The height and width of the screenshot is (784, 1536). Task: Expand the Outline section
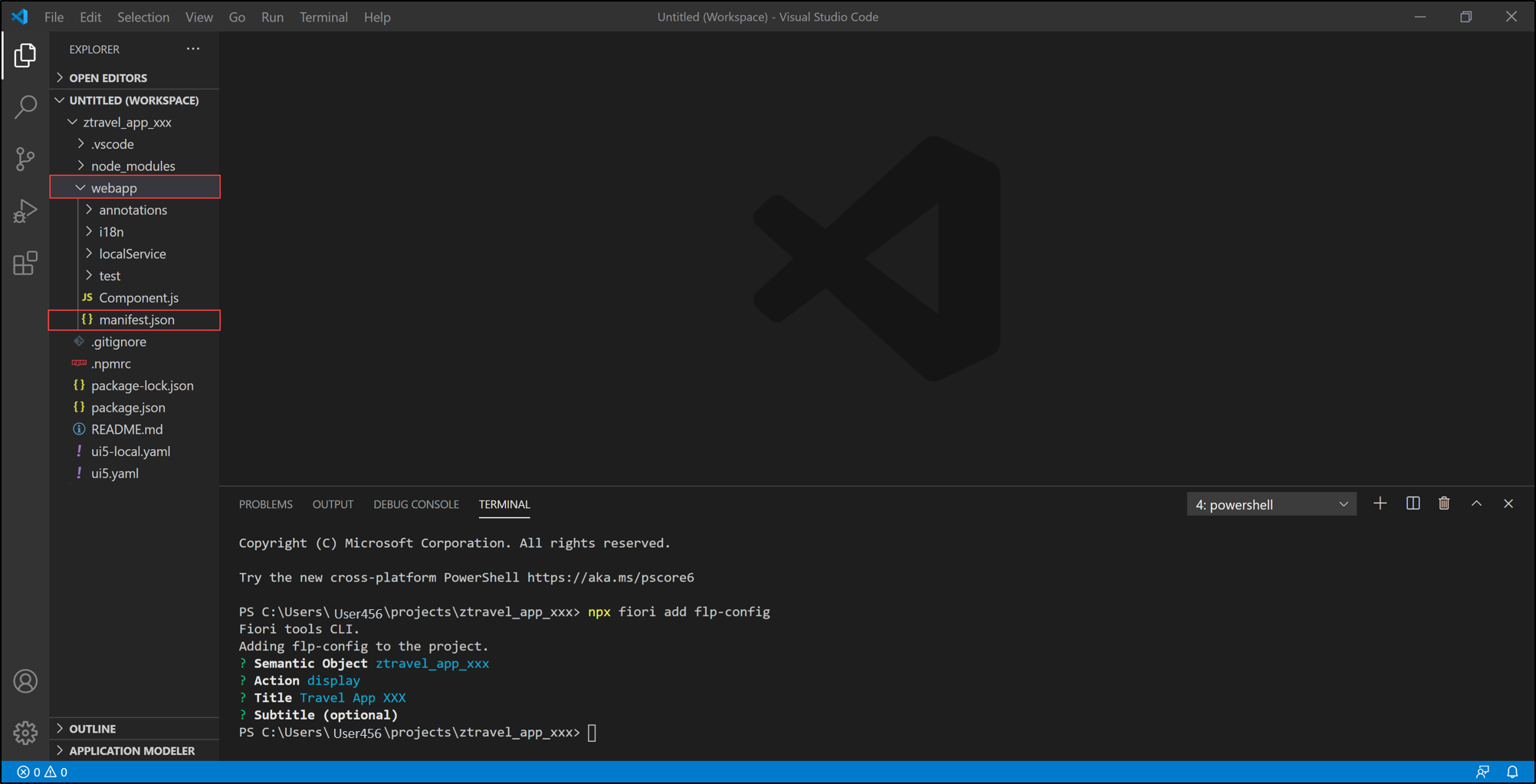134,729
